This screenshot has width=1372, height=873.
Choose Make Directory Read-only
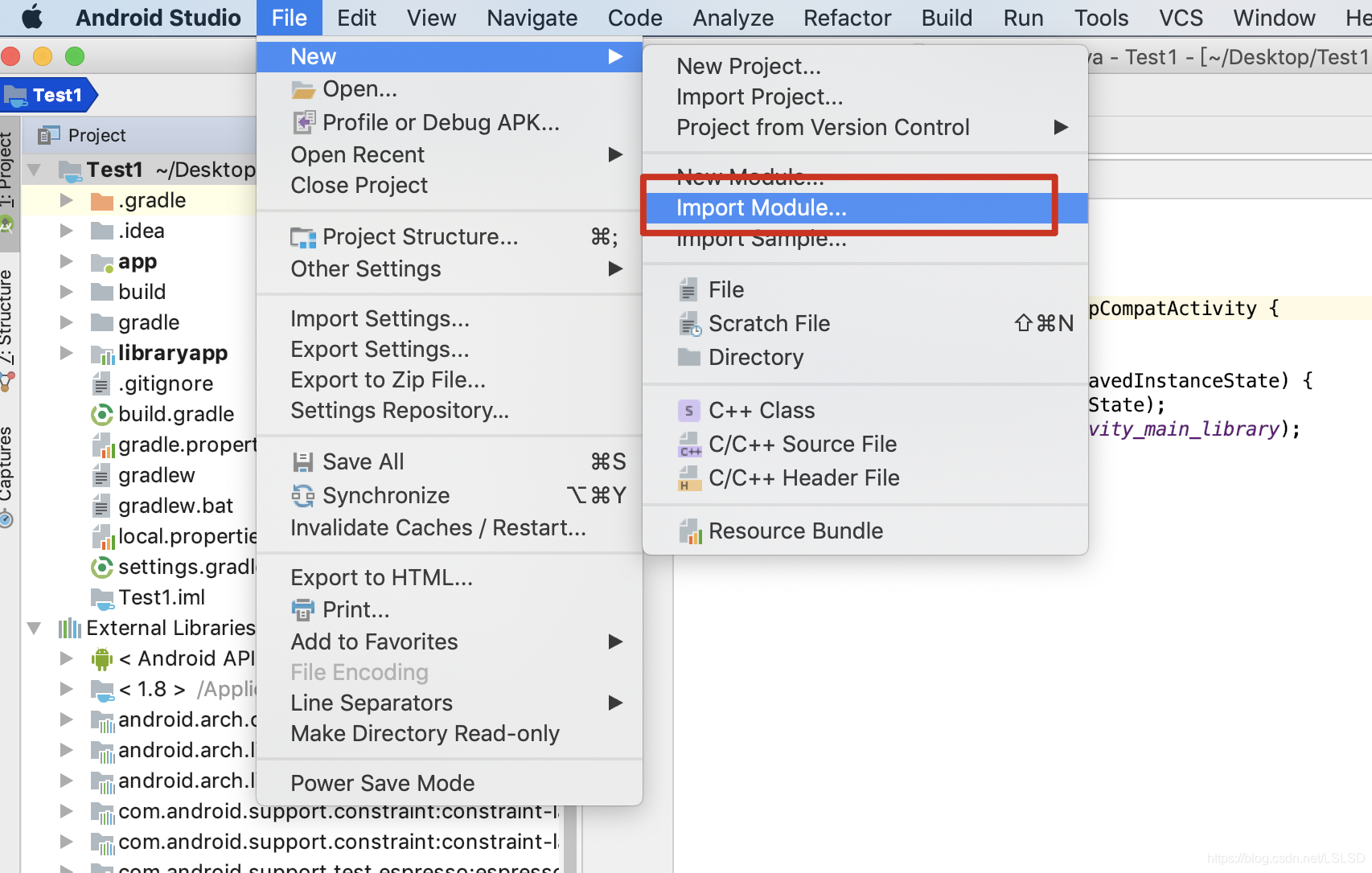point(450,734)
